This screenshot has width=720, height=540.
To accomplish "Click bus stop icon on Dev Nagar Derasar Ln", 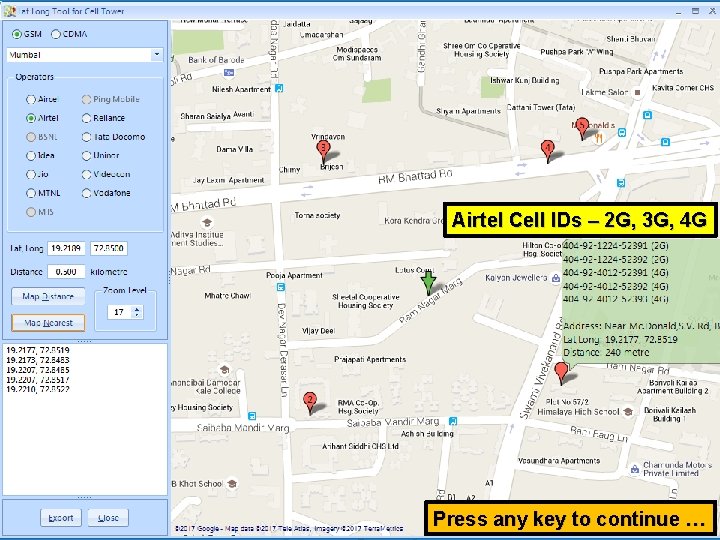I will [x=281, y=287].
